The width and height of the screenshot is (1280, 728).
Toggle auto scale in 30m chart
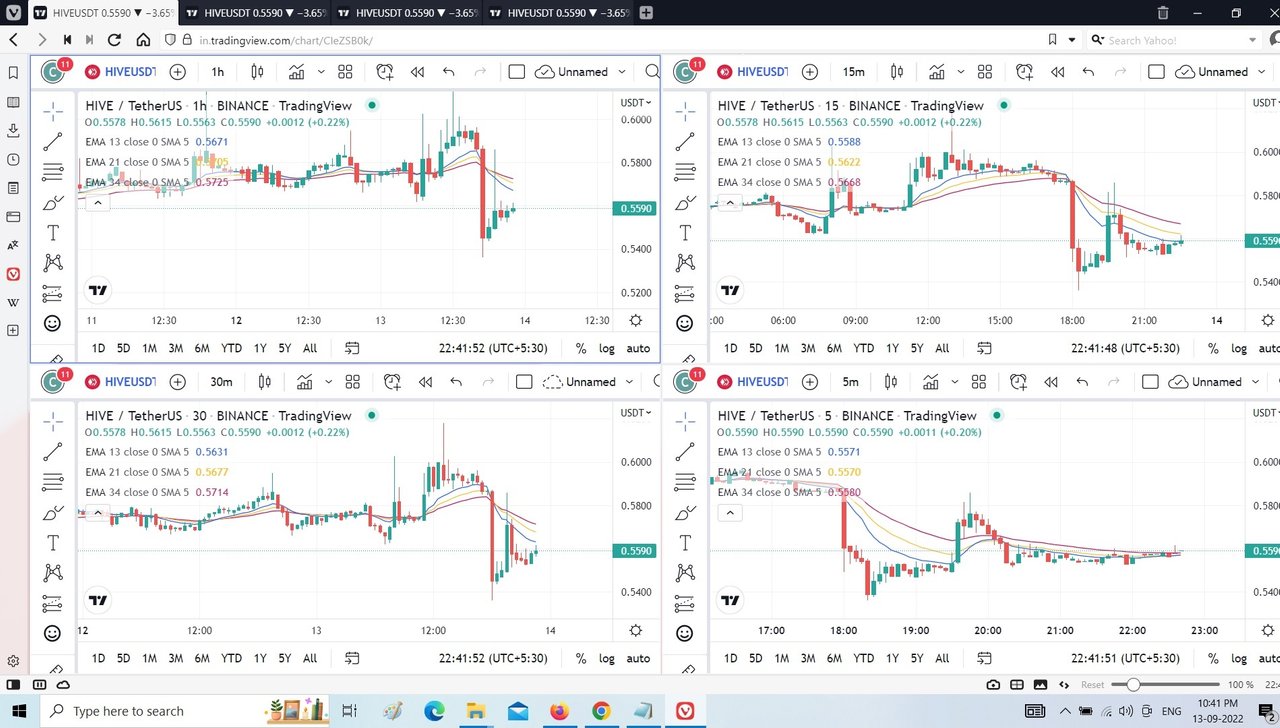638,658
